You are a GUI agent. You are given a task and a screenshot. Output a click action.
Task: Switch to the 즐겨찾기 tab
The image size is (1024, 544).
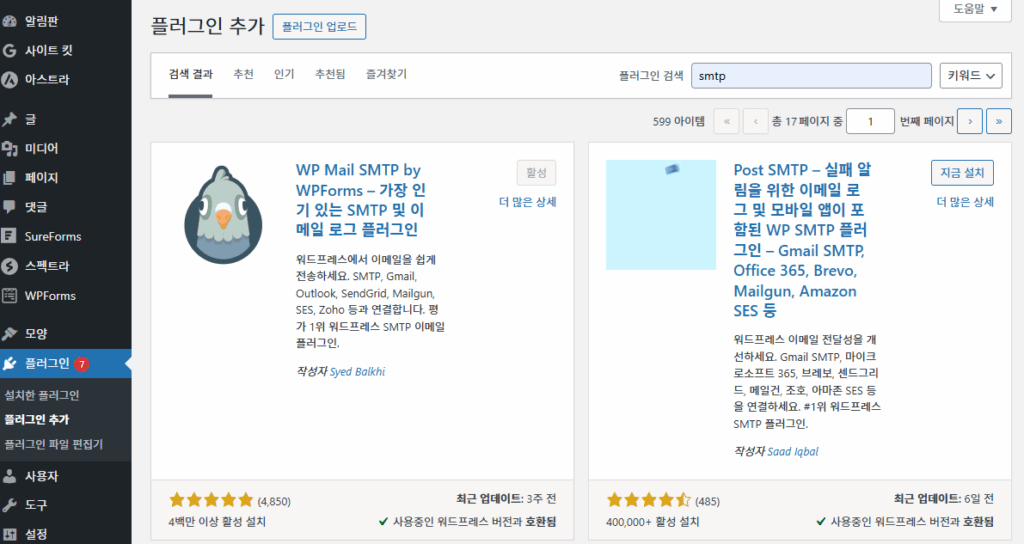pos(387,74)
